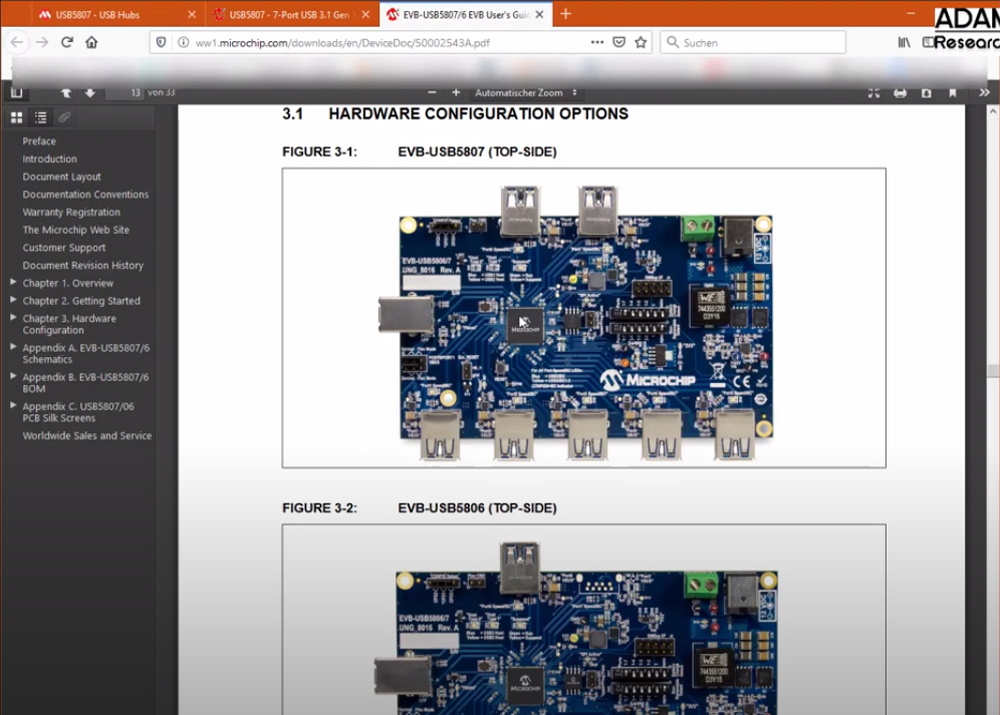The height and width of the screenshot is (715, 1000).
Task: Zoom in the PDF with plus button
Action: tap(456, 93)
